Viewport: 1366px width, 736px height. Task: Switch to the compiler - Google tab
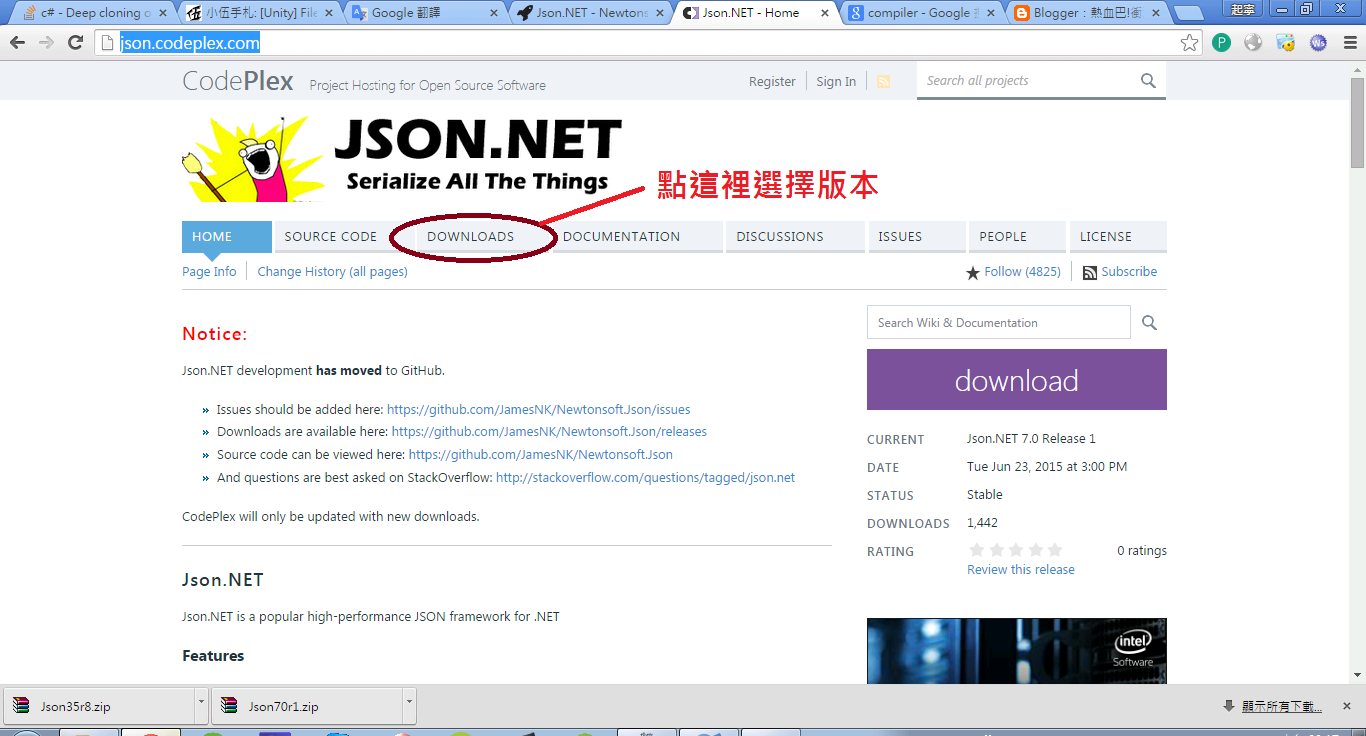(920, 13)
